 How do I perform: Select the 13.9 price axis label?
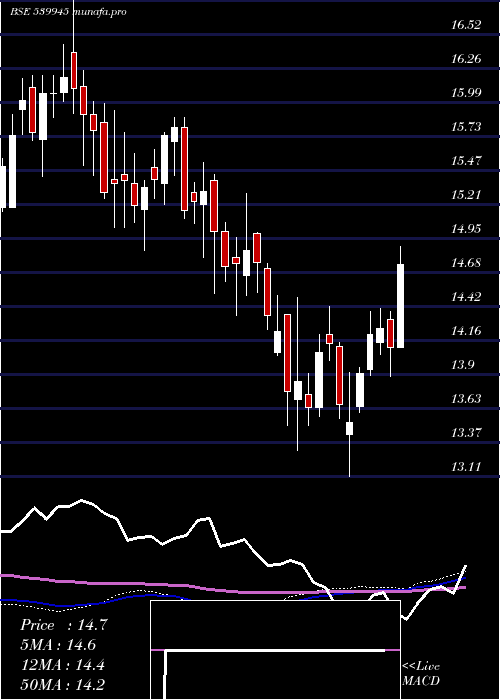(x=462, y=365)
